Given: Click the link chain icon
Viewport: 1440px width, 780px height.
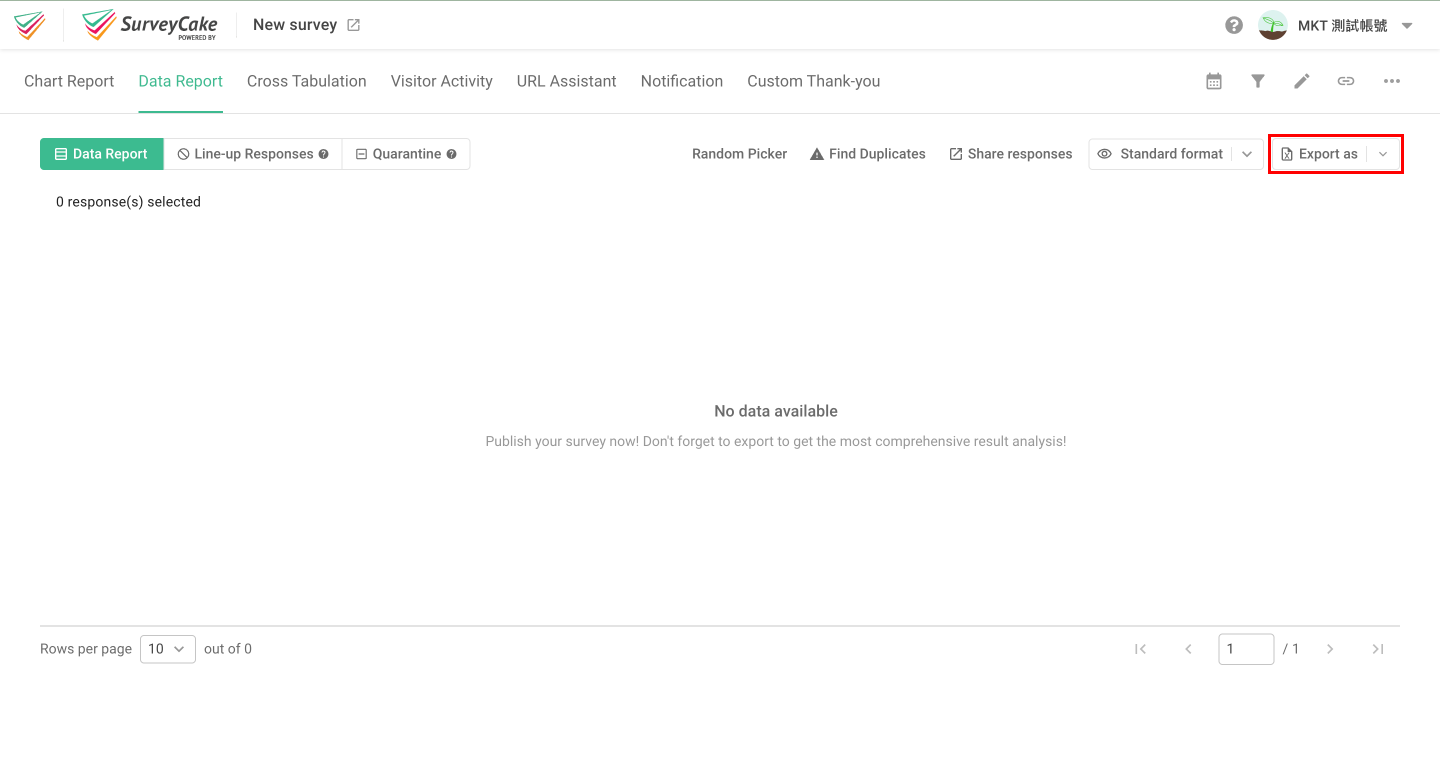Looking at the screenshot, I should (1346, 81).
